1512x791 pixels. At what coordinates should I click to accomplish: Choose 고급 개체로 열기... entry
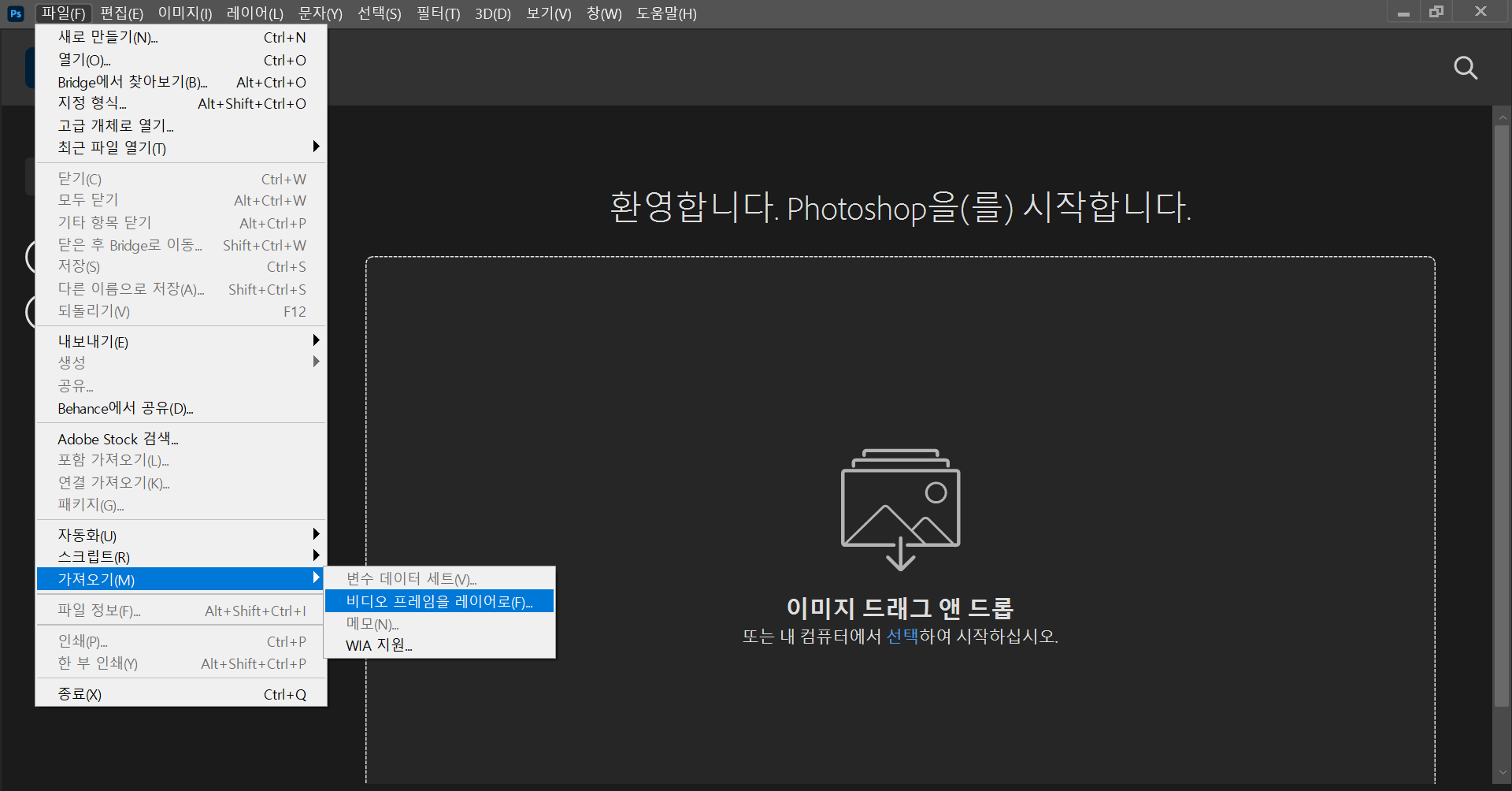click(x=181, y=125)
